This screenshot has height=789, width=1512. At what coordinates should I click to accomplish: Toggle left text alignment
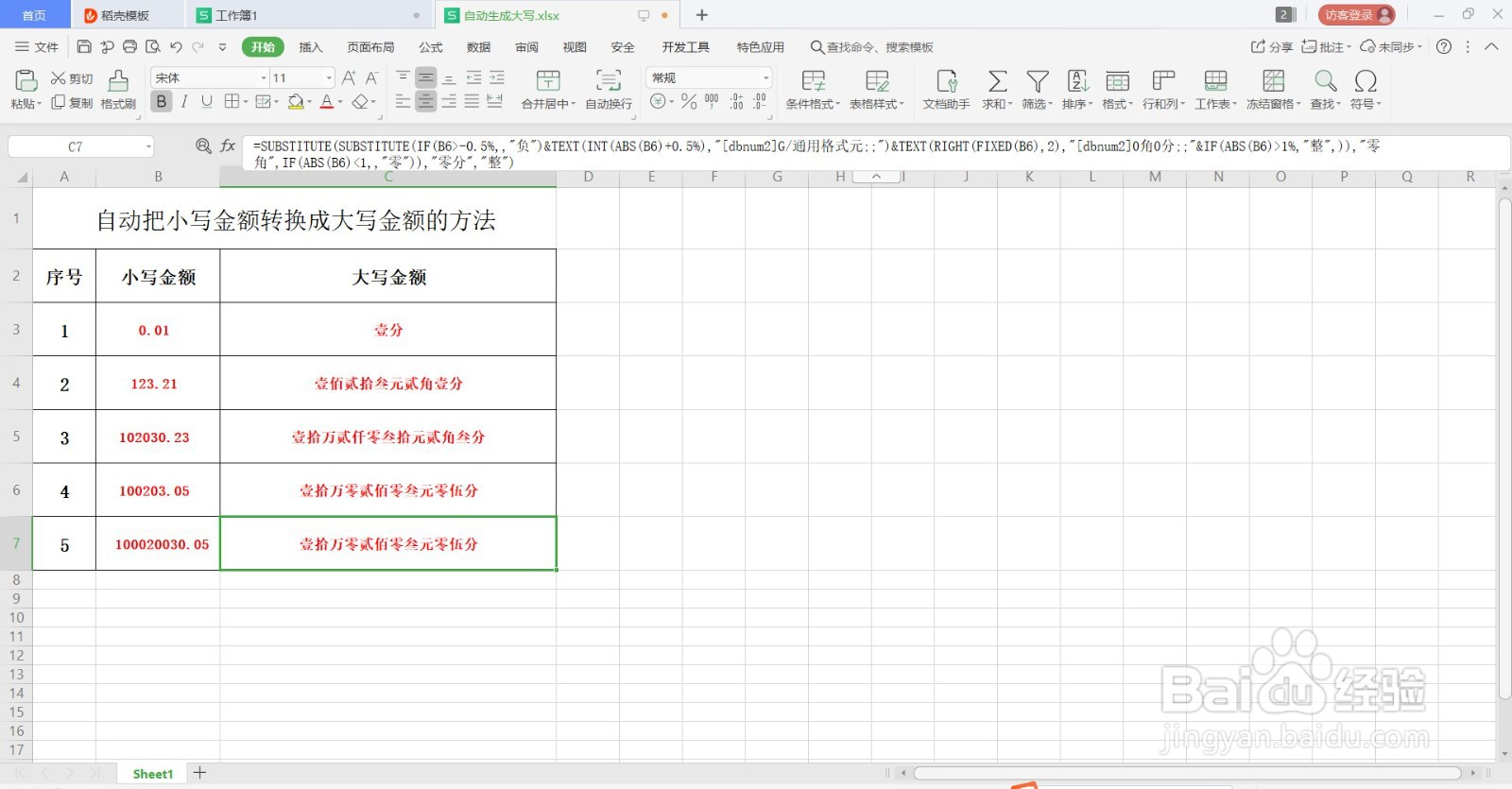[404, 102]
